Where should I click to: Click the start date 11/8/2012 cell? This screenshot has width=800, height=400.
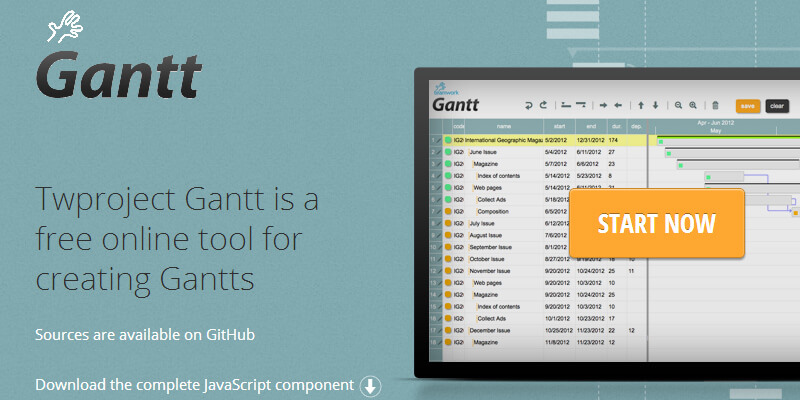click(x=556, y=342)
